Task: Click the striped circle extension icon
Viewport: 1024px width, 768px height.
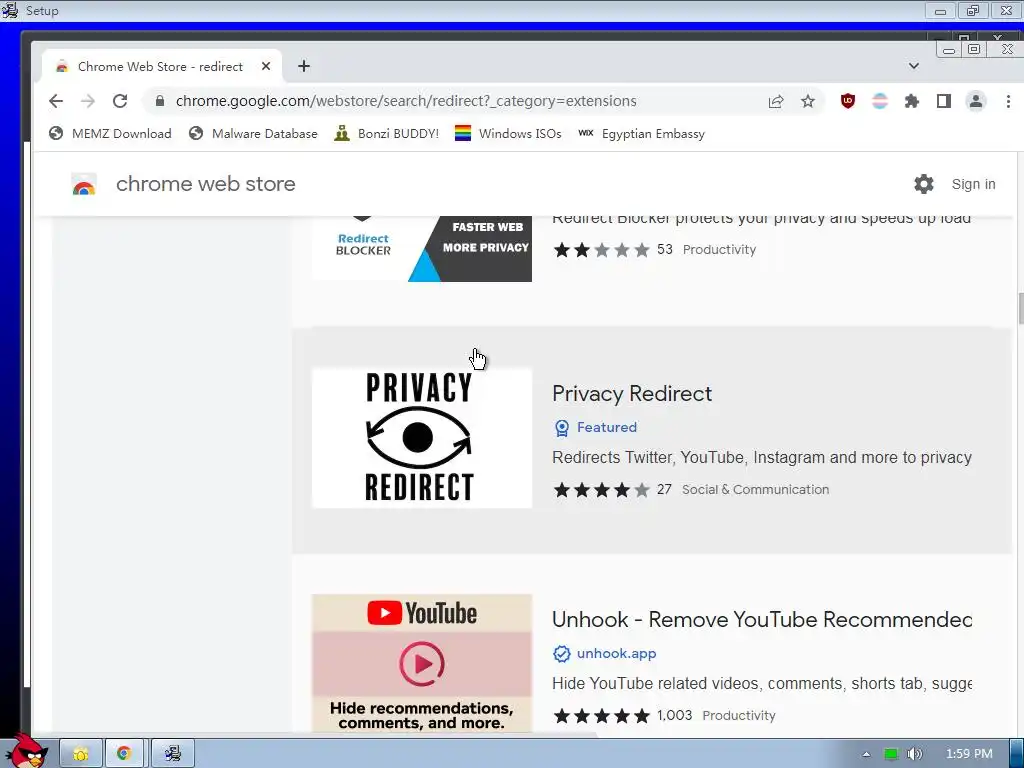Action: point(880,101)
